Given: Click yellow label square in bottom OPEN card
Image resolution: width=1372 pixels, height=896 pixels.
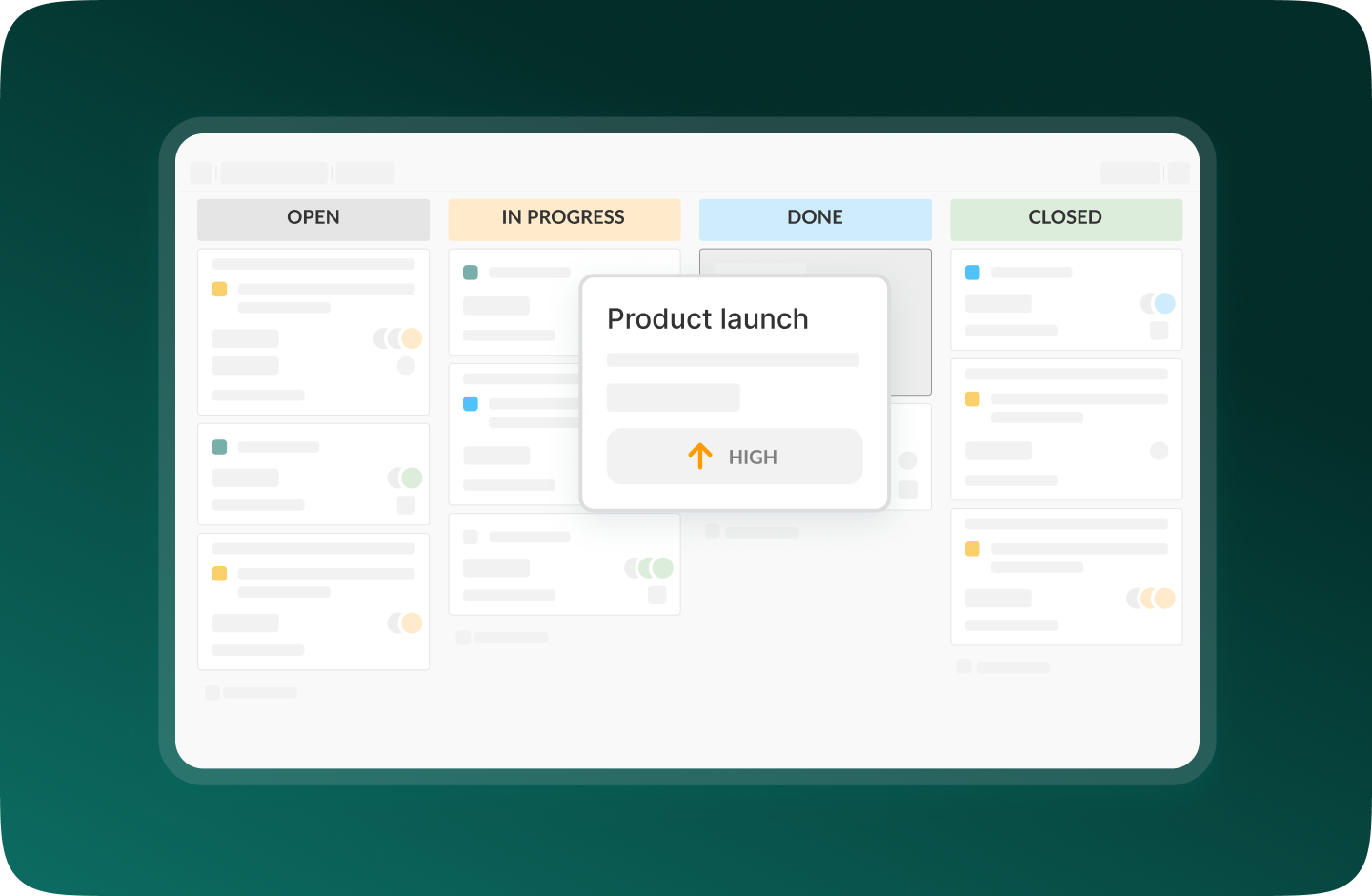Looking at the screenshot, I should tap(219, 574).
